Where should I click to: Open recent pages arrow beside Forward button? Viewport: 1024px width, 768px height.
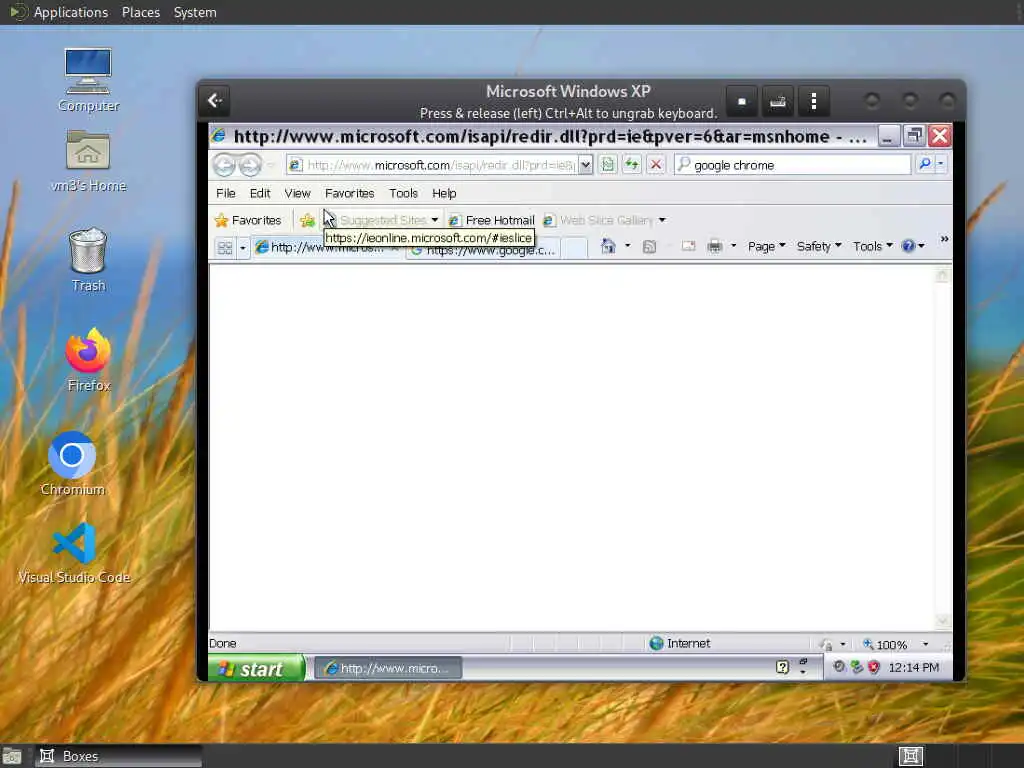(x=271, y=165)
